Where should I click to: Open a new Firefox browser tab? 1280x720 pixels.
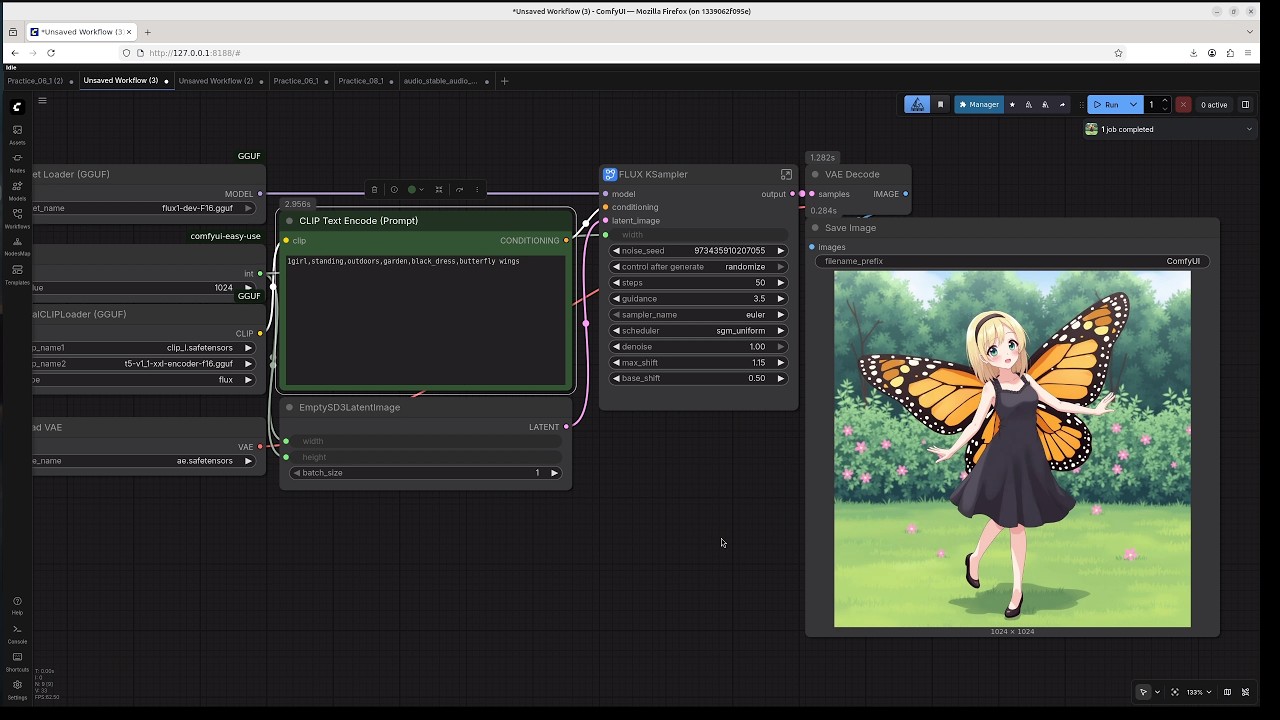click(147, 32)
